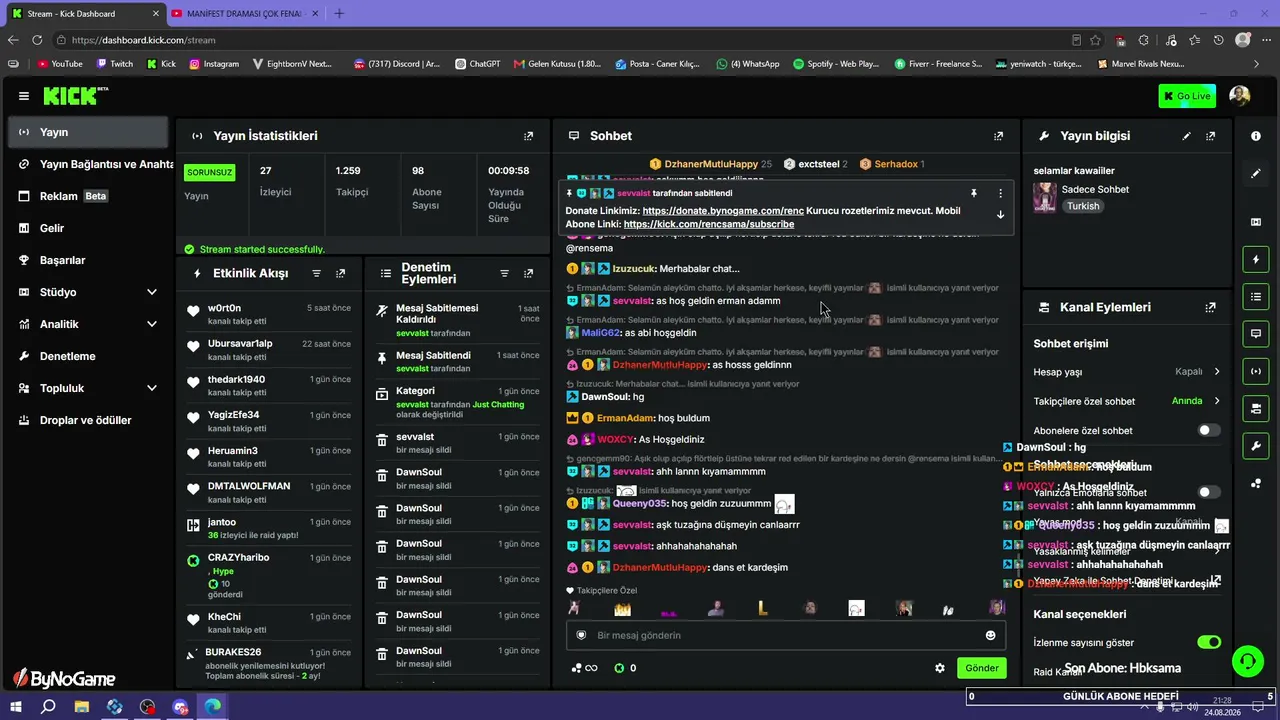Image resolution: width=1280 pixels, height=720 pixels.
Task: Select Yayın in the left sidebar
Action: [88, 132]
